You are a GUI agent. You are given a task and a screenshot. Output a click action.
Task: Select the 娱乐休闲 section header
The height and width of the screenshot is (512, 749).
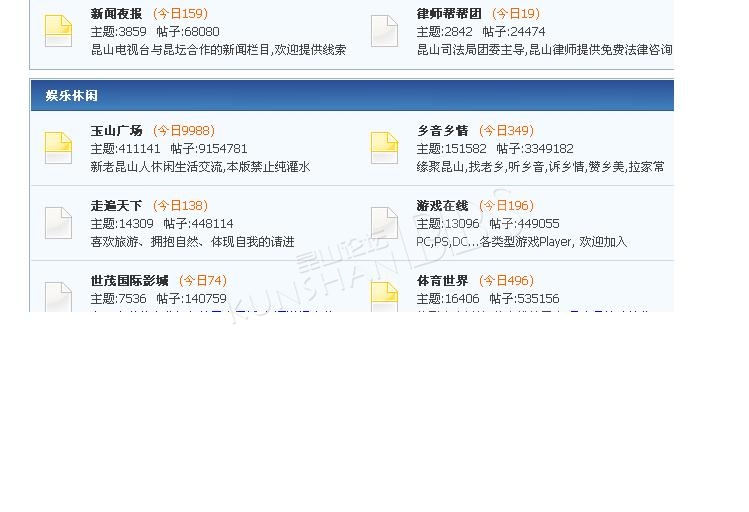(x=71, y=96)
